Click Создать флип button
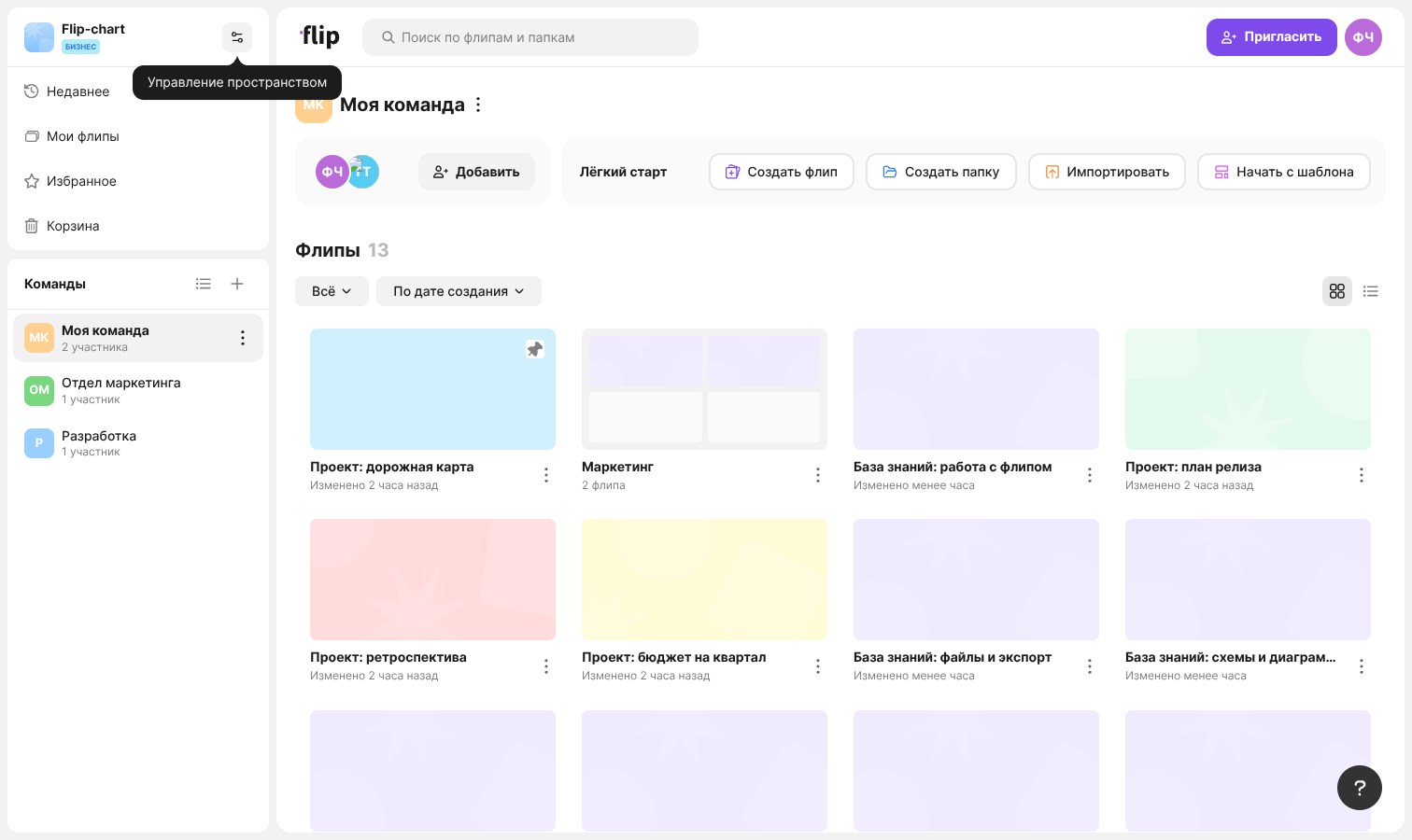Screen dimensions: 1412x840 (x=782, y=172)
